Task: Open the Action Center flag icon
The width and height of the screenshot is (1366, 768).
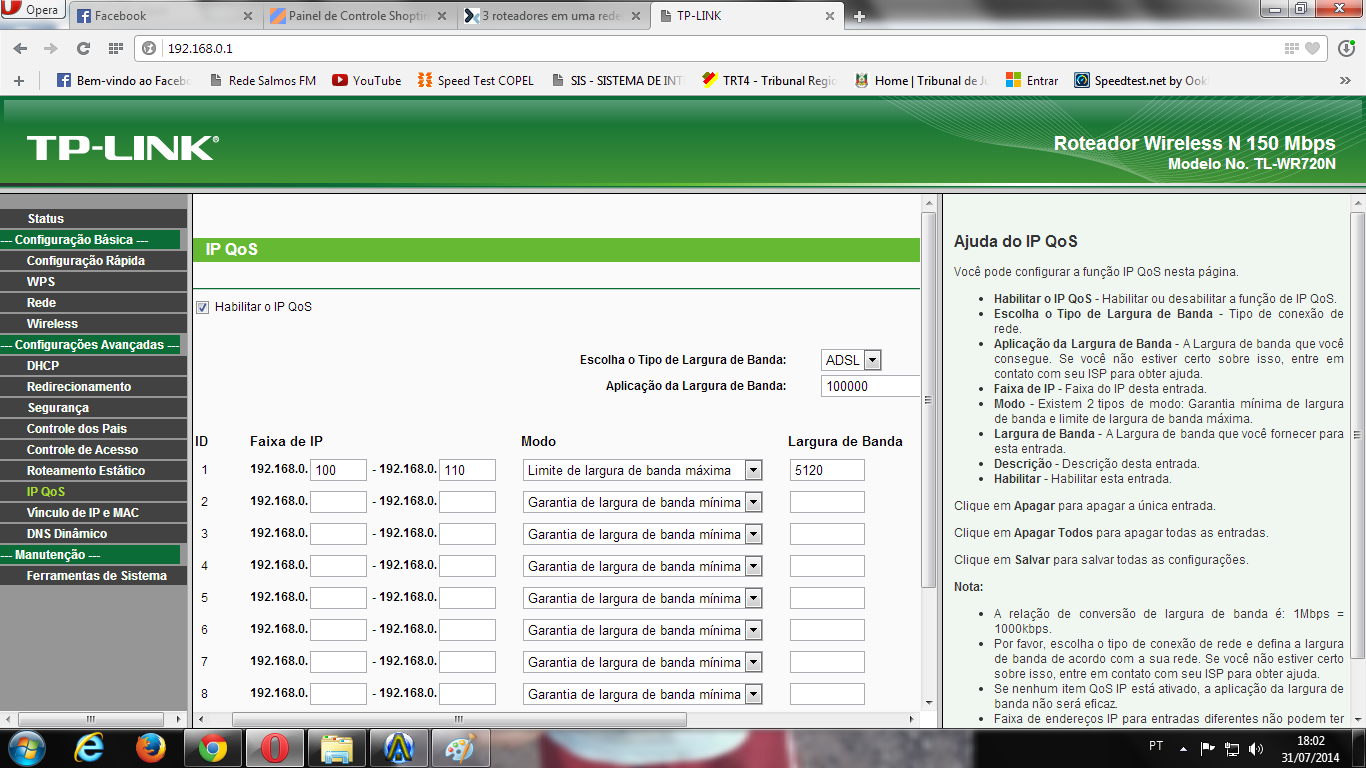Action: (1207, 748)
